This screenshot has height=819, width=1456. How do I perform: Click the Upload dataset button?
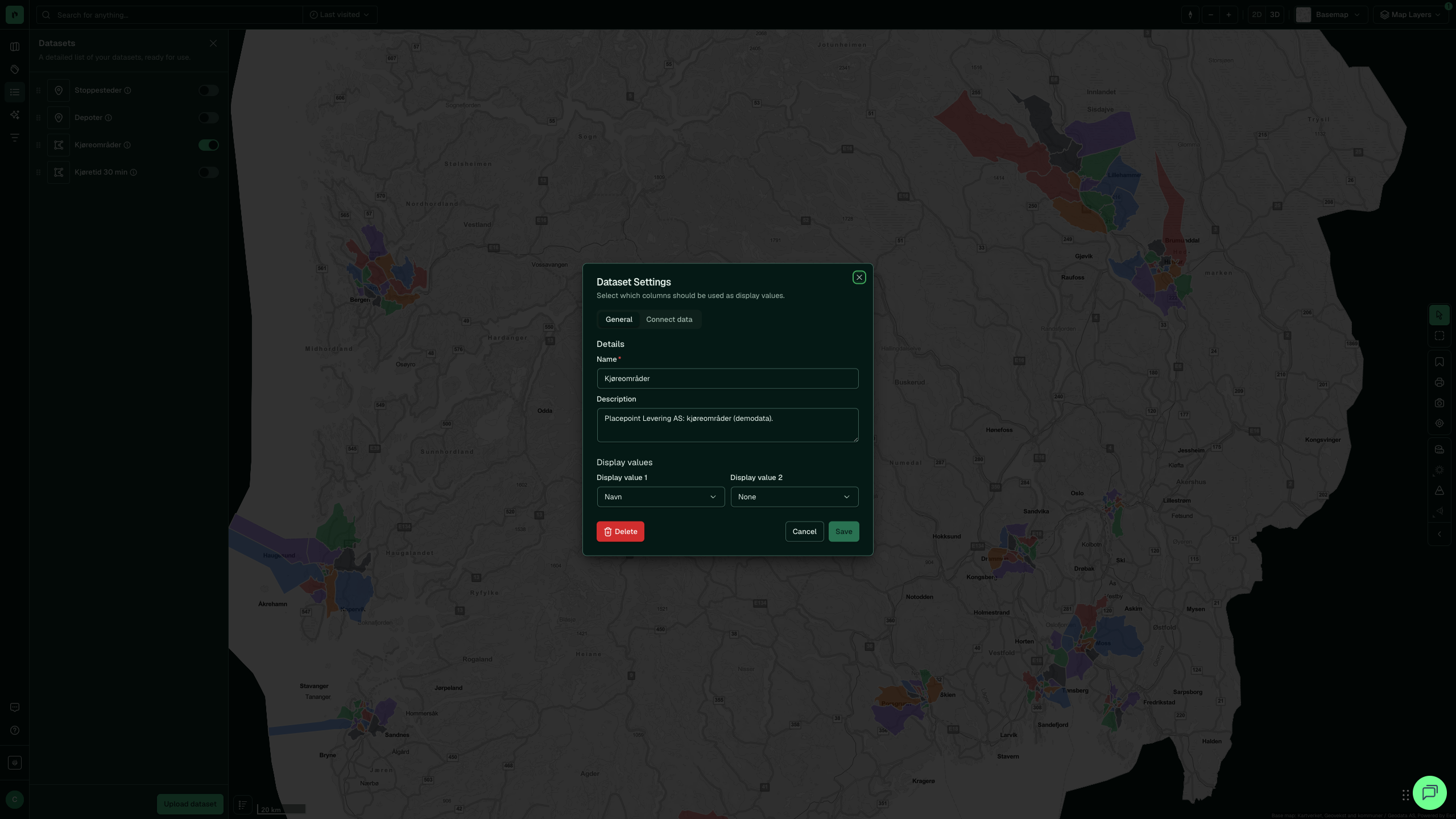pos(190,804)
